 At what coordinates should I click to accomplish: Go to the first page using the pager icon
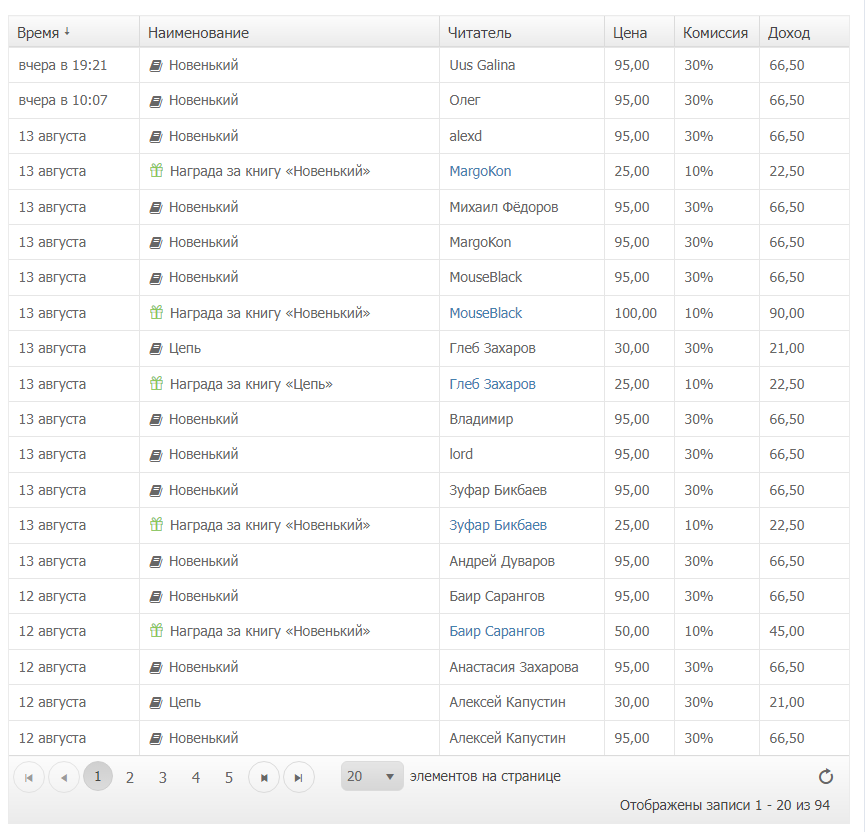coord(29,777)
